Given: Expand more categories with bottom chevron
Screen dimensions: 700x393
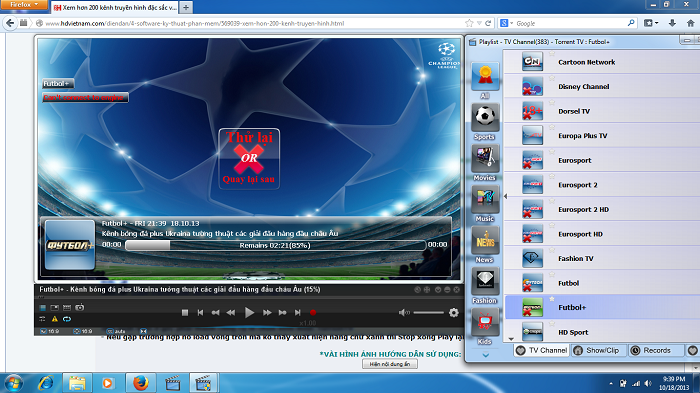Looking at the screenshot, I should [486, 355].
